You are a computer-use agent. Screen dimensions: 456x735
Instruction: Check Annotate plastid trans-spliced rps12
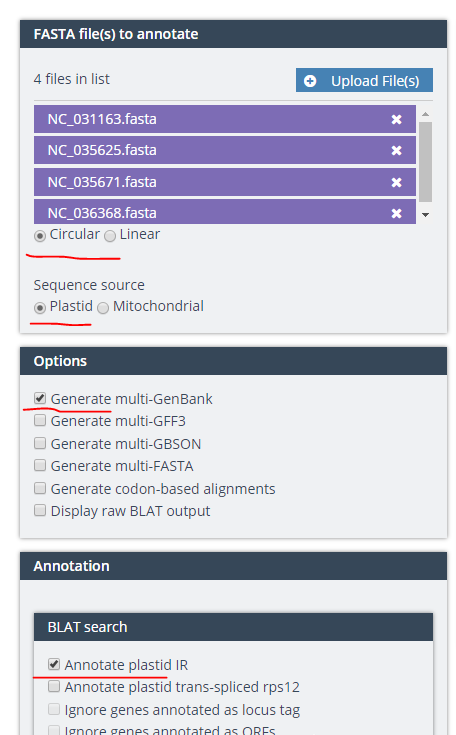click(54, 686)
